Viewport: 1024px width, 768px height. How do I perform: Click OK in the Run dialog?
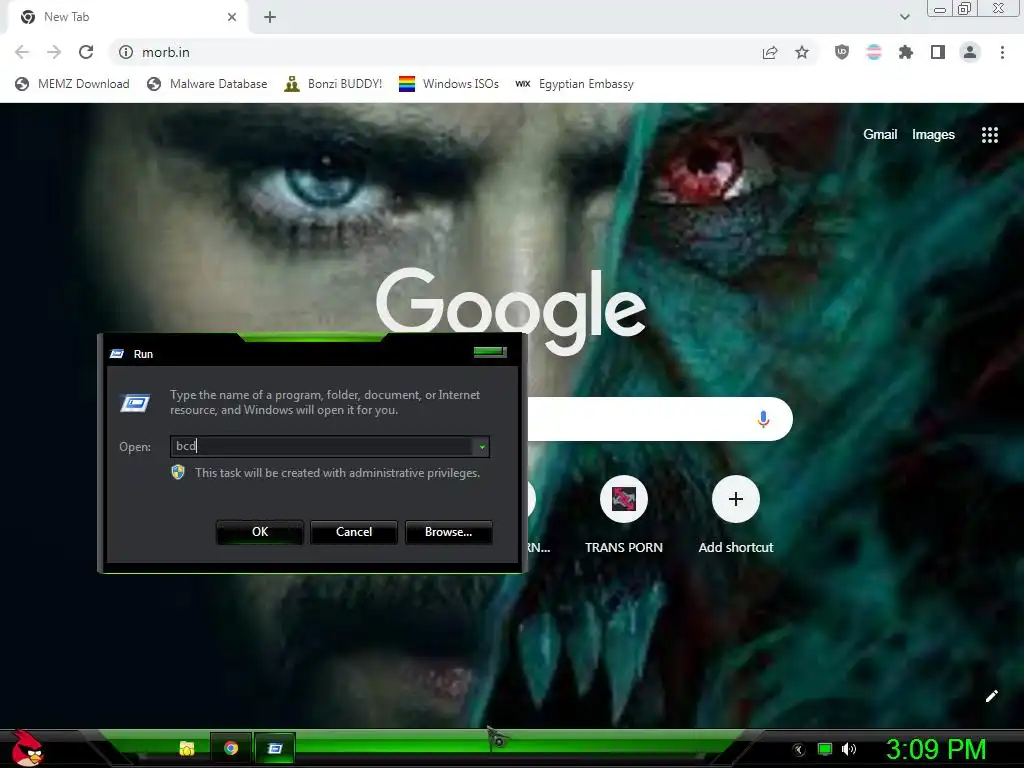click(260, 532)
